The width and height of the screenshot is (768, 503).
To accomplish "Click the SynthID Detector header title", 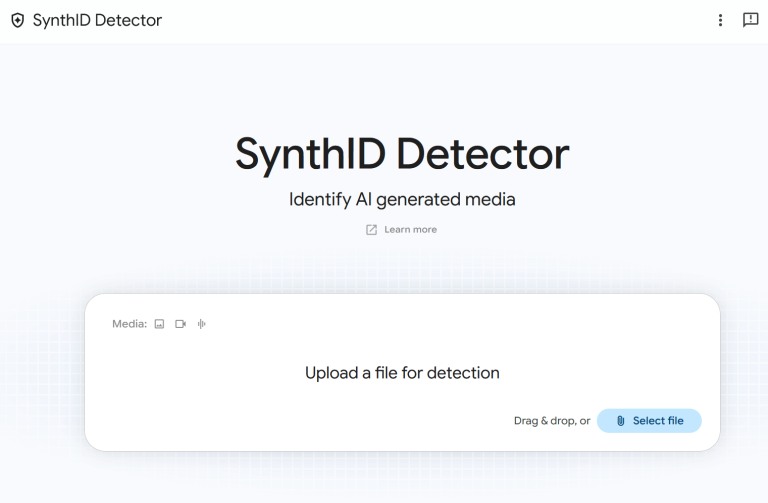I will point(97,20).
